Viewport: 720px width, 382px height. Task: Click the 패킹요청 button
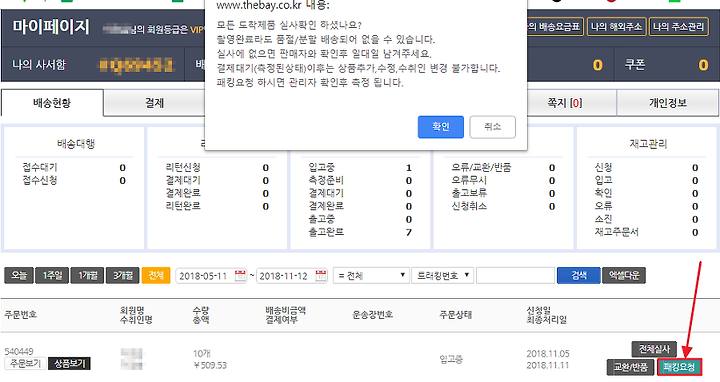click(680, 367)
